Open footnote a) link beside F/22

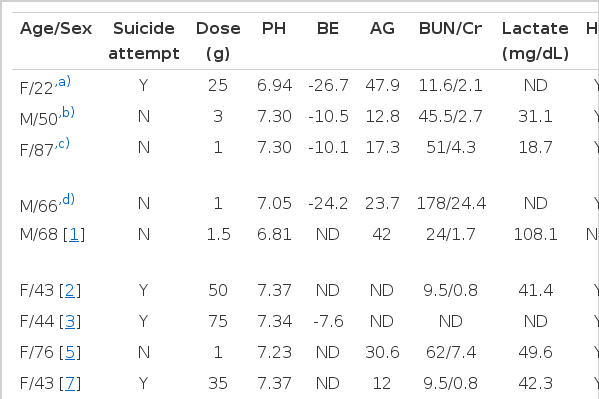click(x=63, y=82)
